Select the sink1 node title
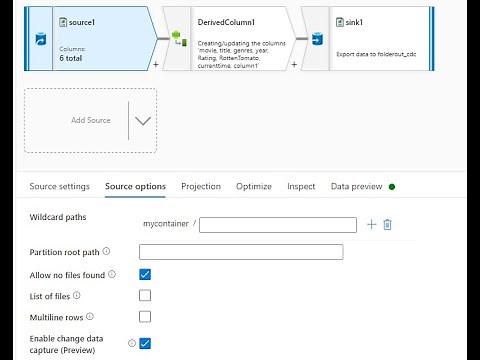Screen dimensions: 480x360 coord(354,22)
